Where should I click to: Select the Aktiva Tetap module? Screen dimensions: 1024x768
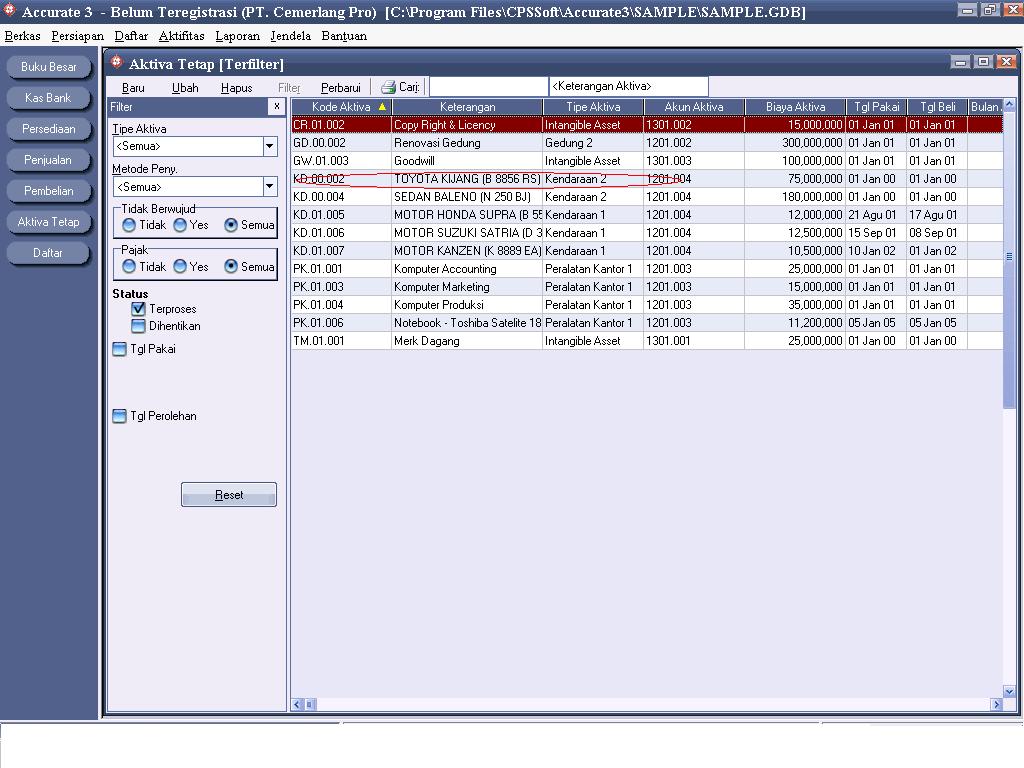49,222
